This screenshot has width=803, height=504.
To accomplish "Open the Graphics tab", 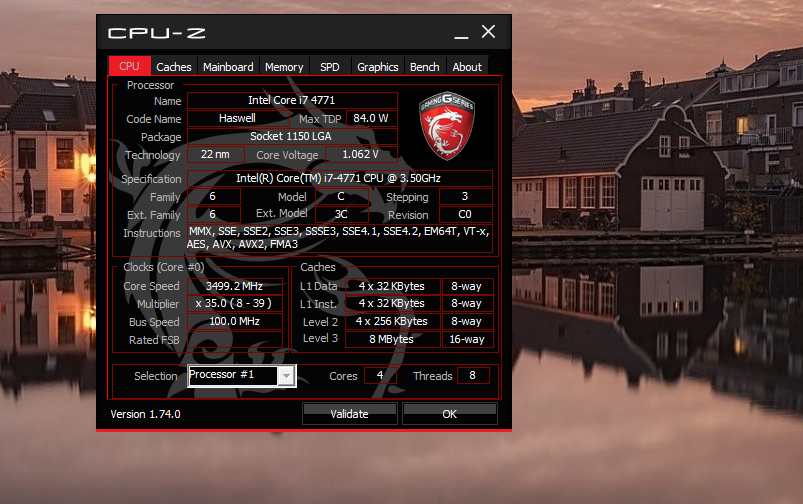I will click(377, 67).
